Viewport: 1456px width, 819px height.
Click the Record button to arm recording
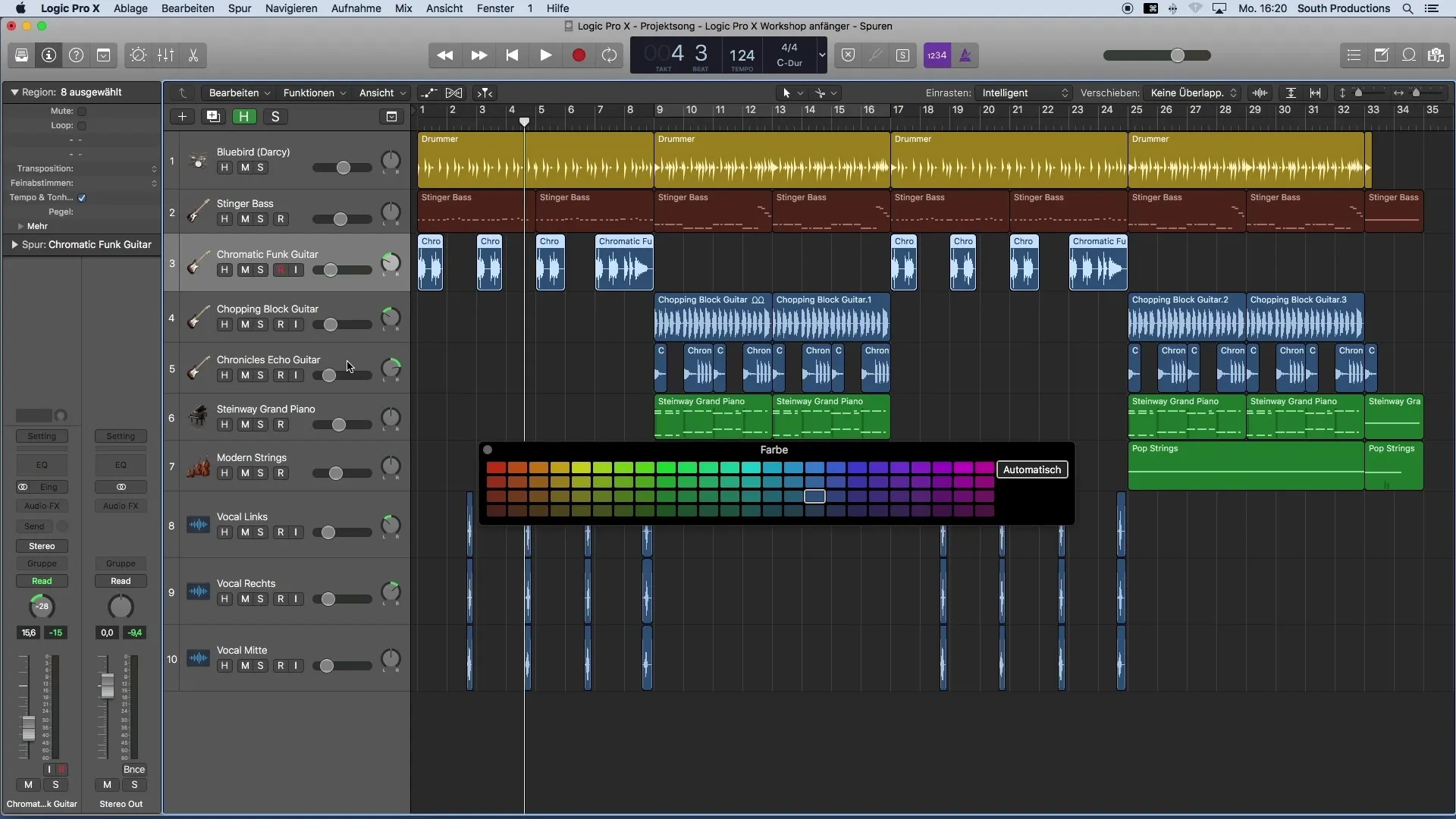578,55
